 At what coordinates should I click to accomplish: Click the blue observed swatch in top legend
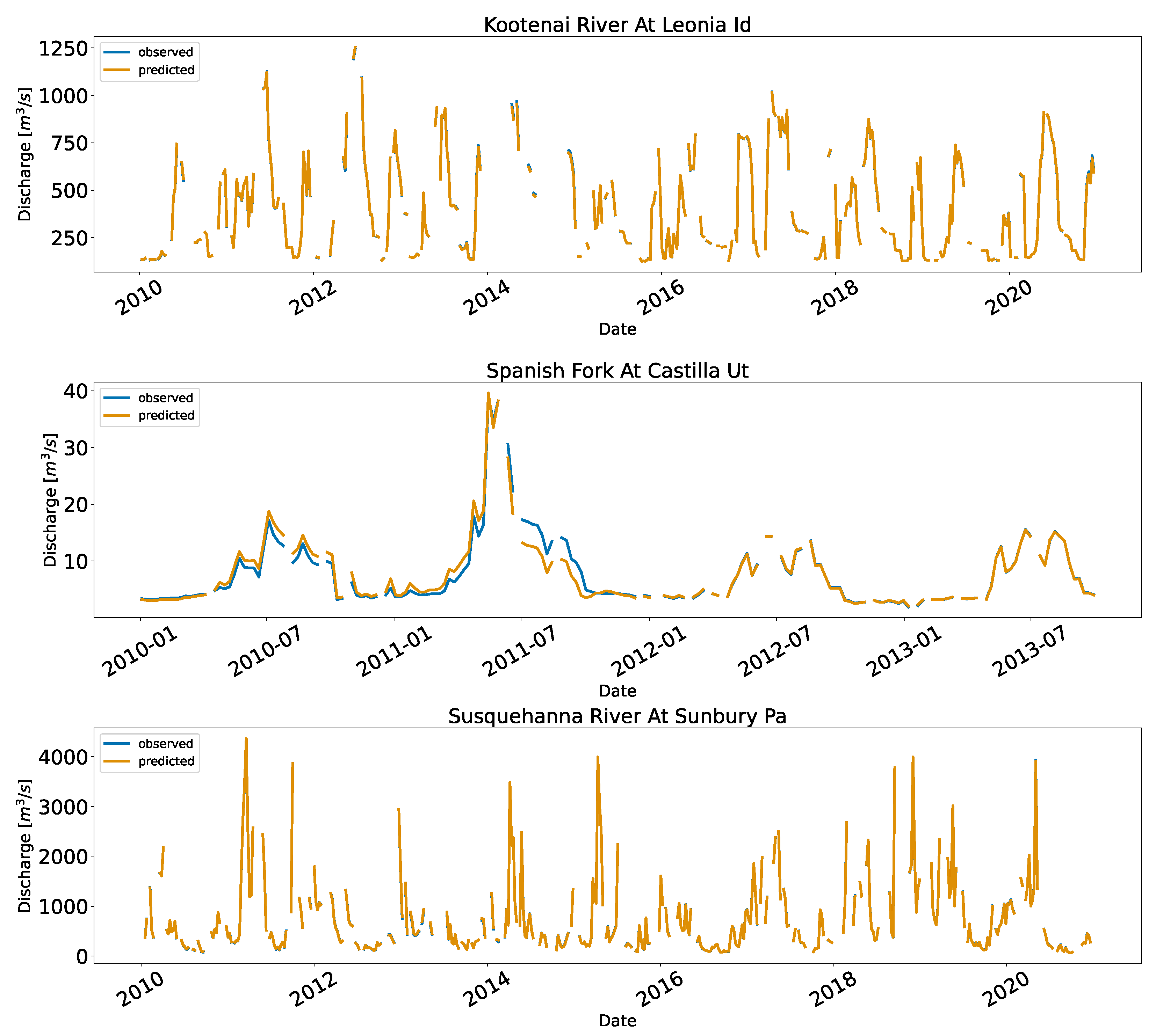tap(117, 52)
